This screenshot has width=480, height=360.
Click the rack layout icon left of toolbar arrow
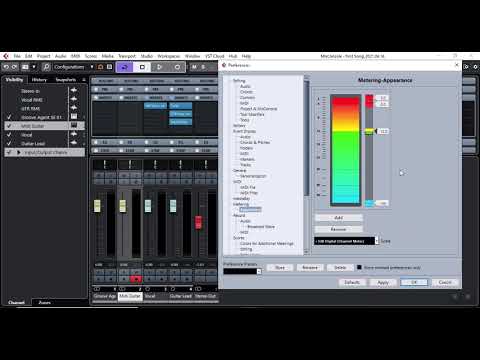point(25,67)
